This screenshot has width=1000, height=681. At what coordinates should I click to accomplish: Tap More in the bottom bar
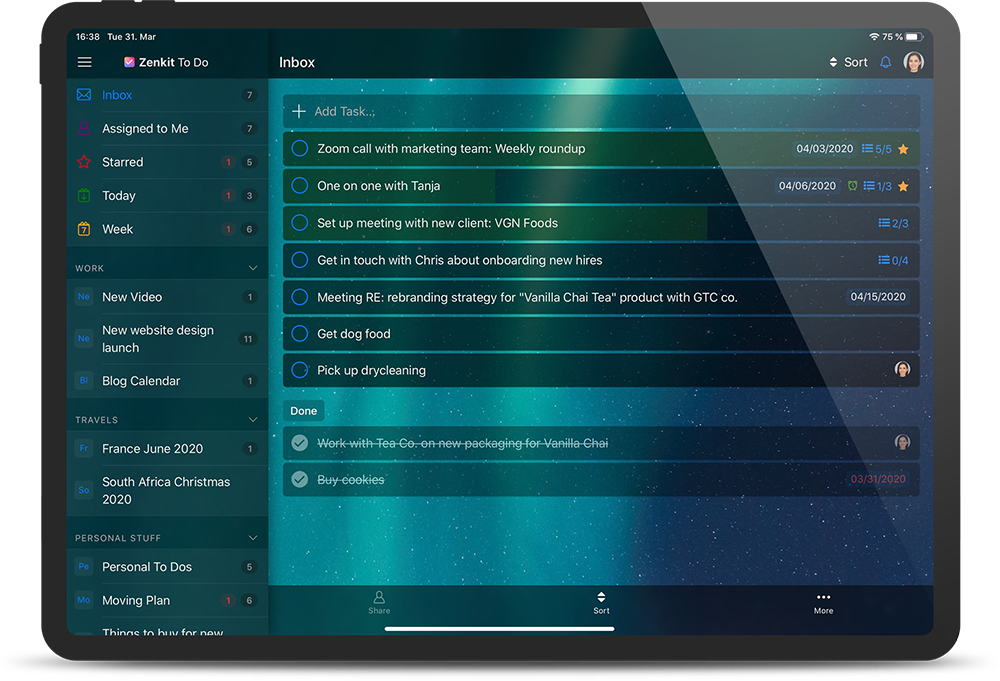(x=823, y=603)
